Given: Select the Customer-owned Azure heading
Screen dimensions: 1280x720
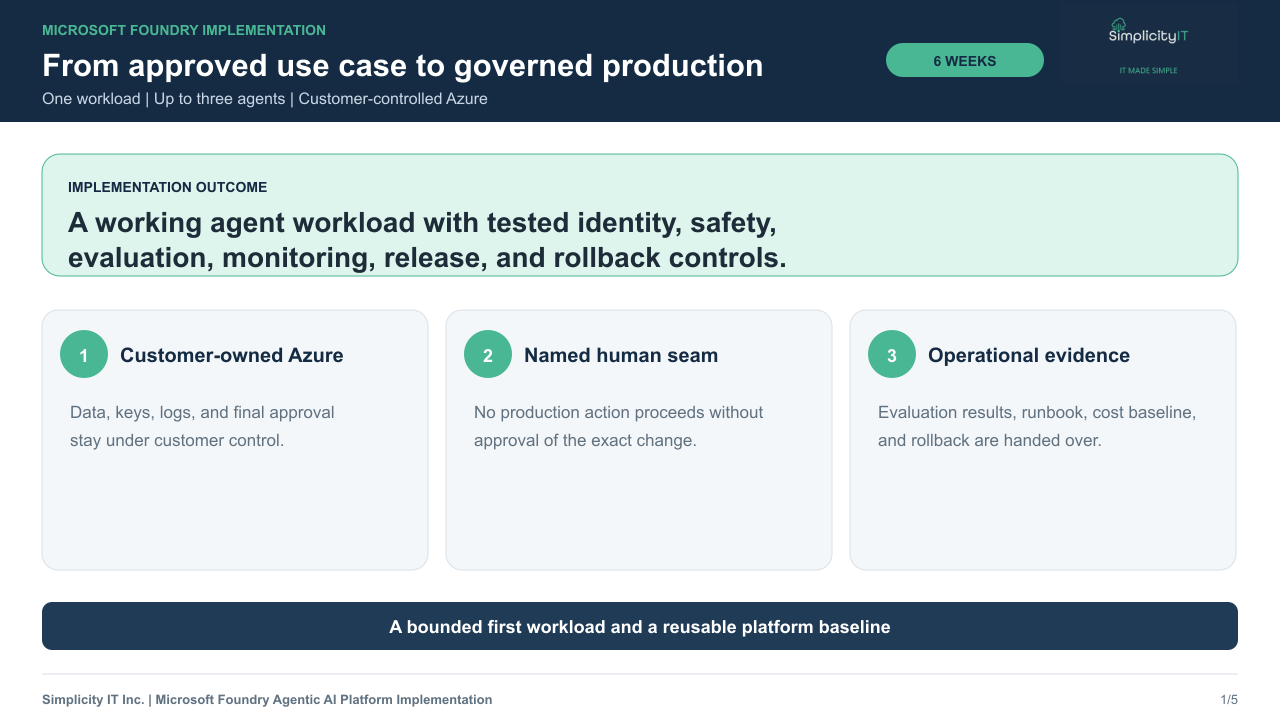Looking at the screenshot, I should click(x=232, y=355).
